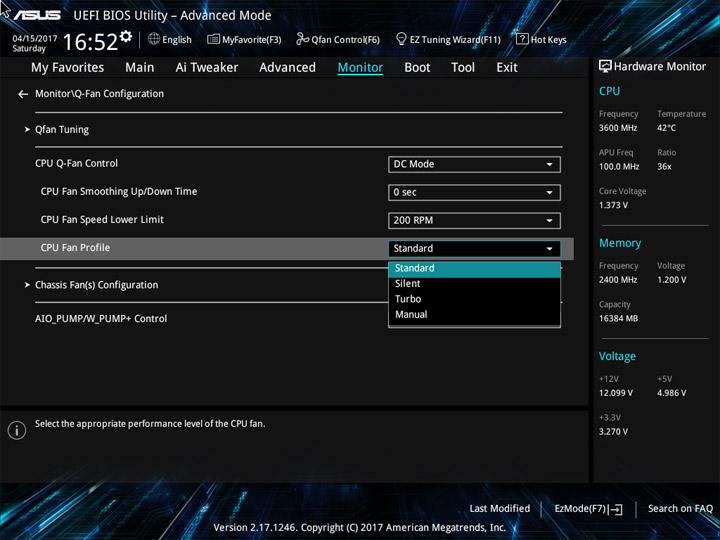Open CPU Fan Speed Lower Limit dropdown

pyautogui.click(x=474, y=220)
